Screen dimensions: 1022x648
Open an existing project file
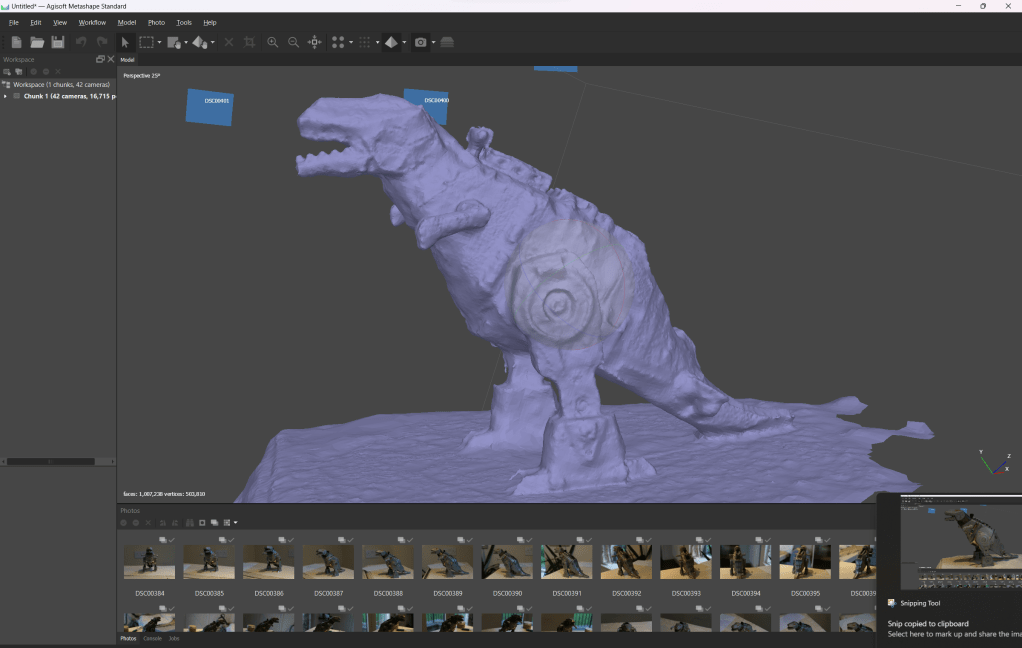pos(37,42)
